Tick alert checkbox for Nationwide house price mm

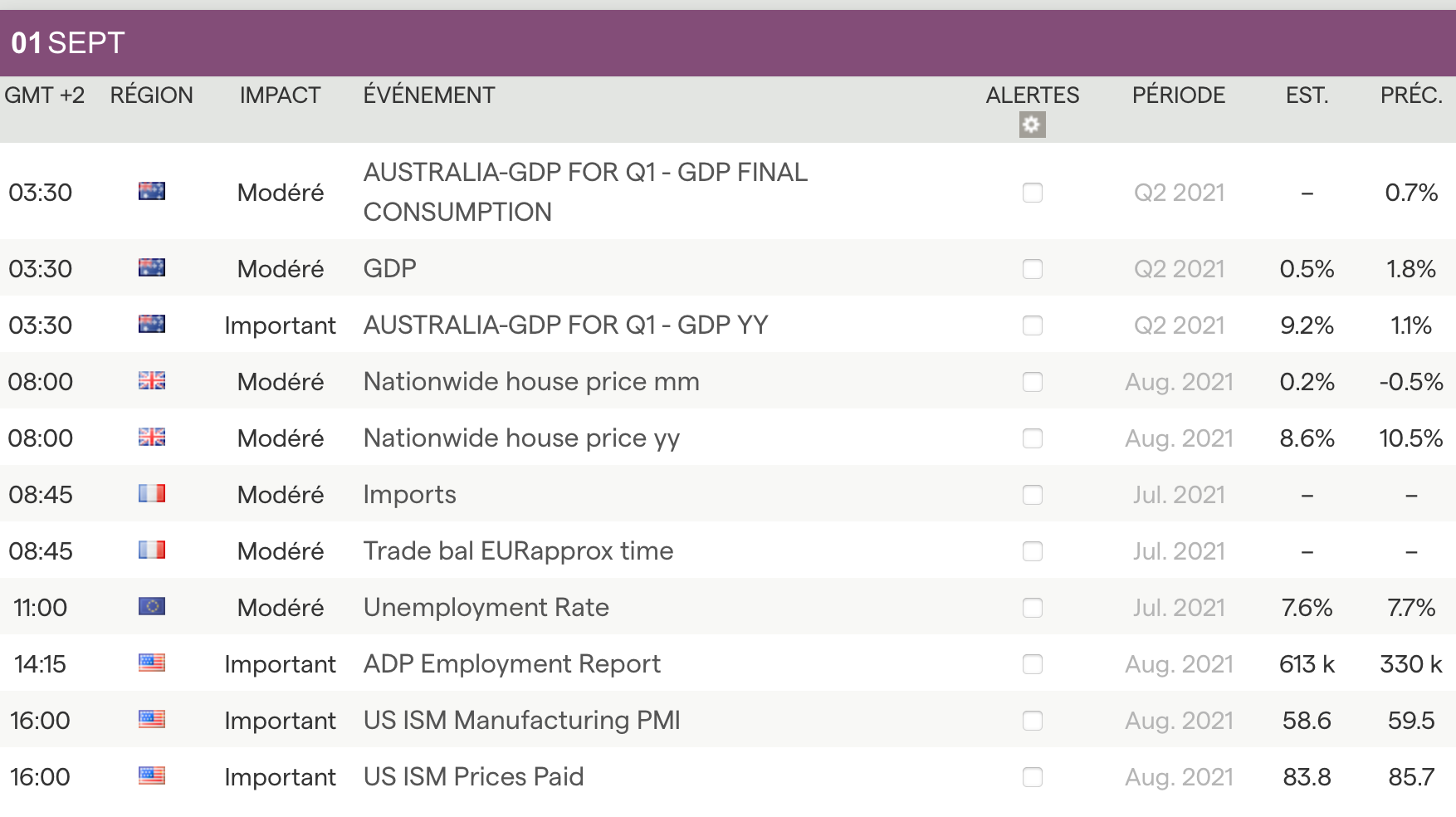(1032, 382)
